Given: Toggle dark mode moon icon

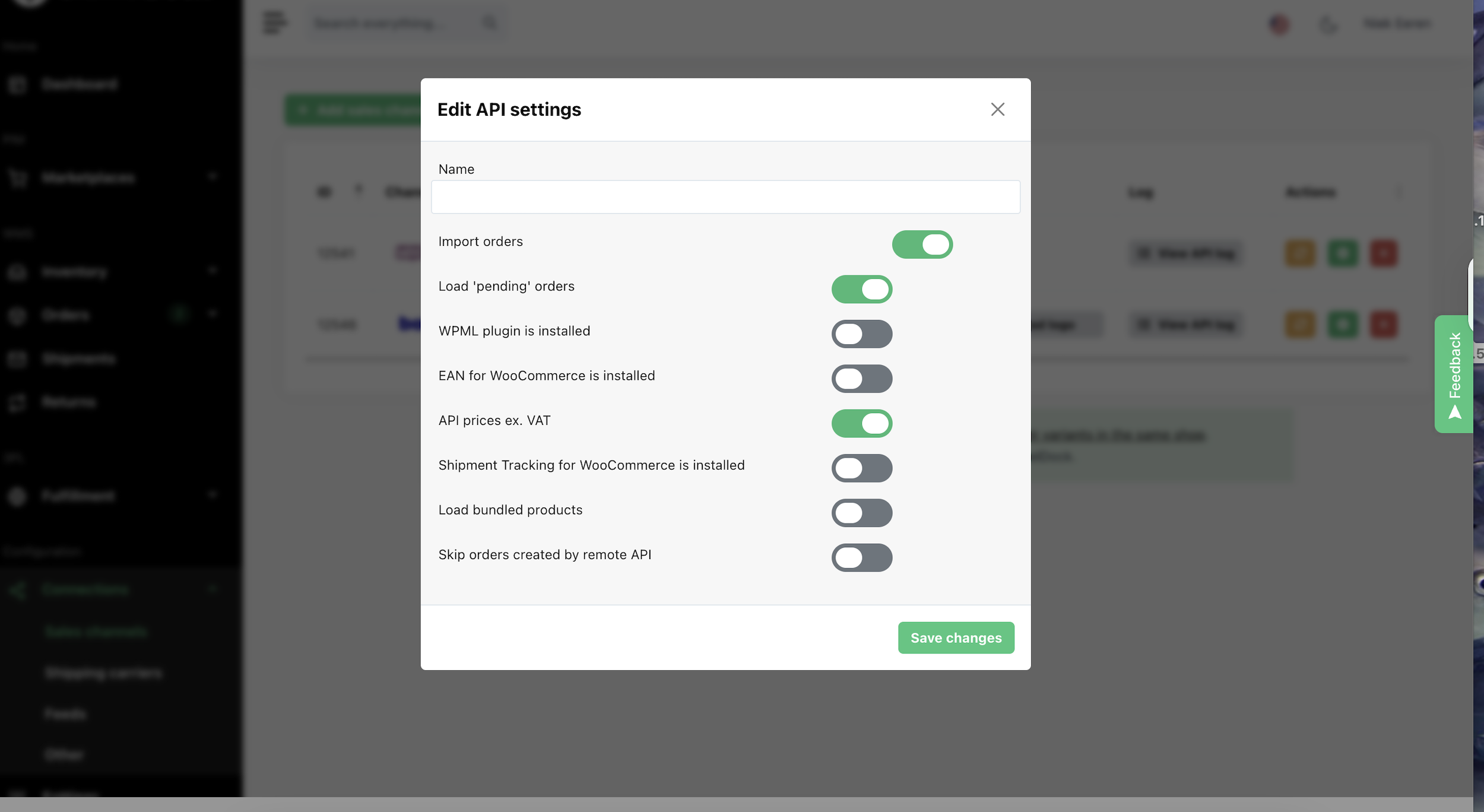Looking at the screenshot, I should [x=1327, y=24].
